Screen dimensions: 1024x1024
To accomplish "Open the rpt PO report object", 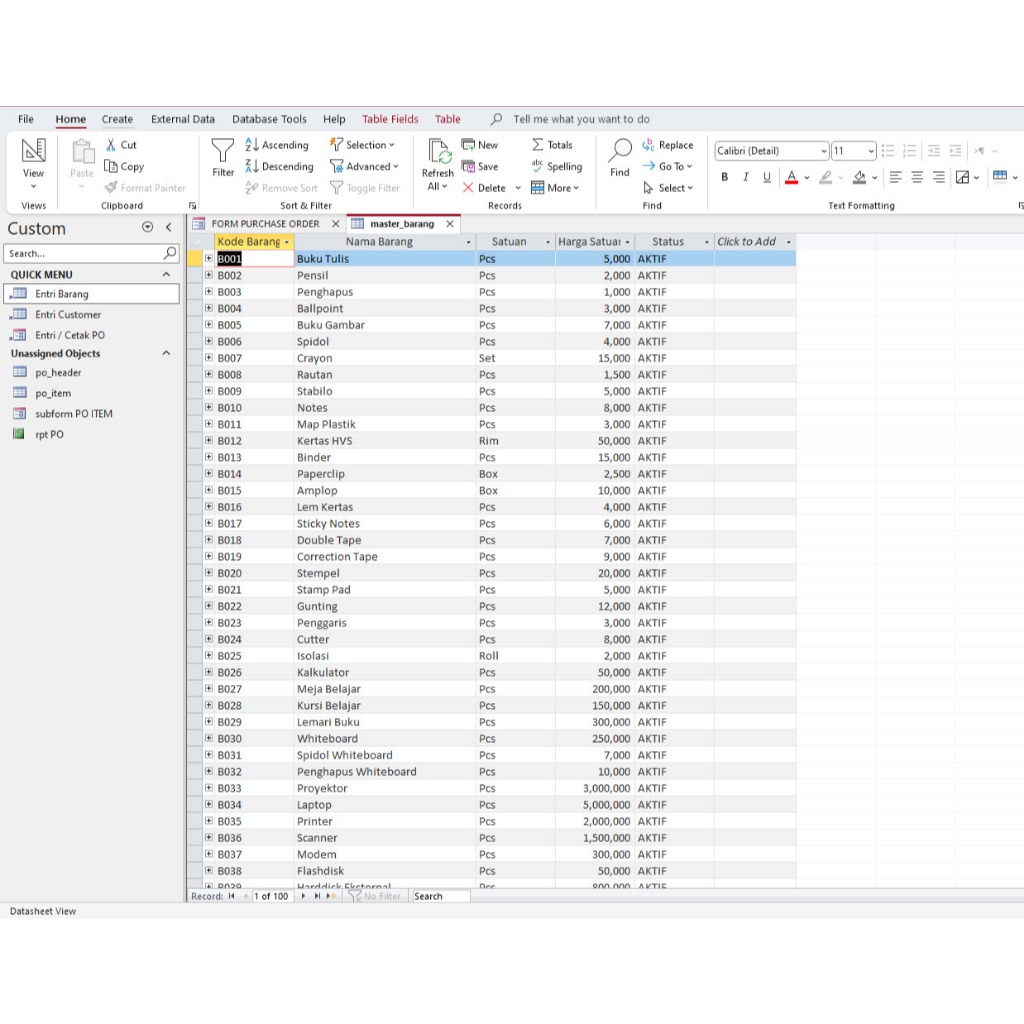I will coord(49,434).
